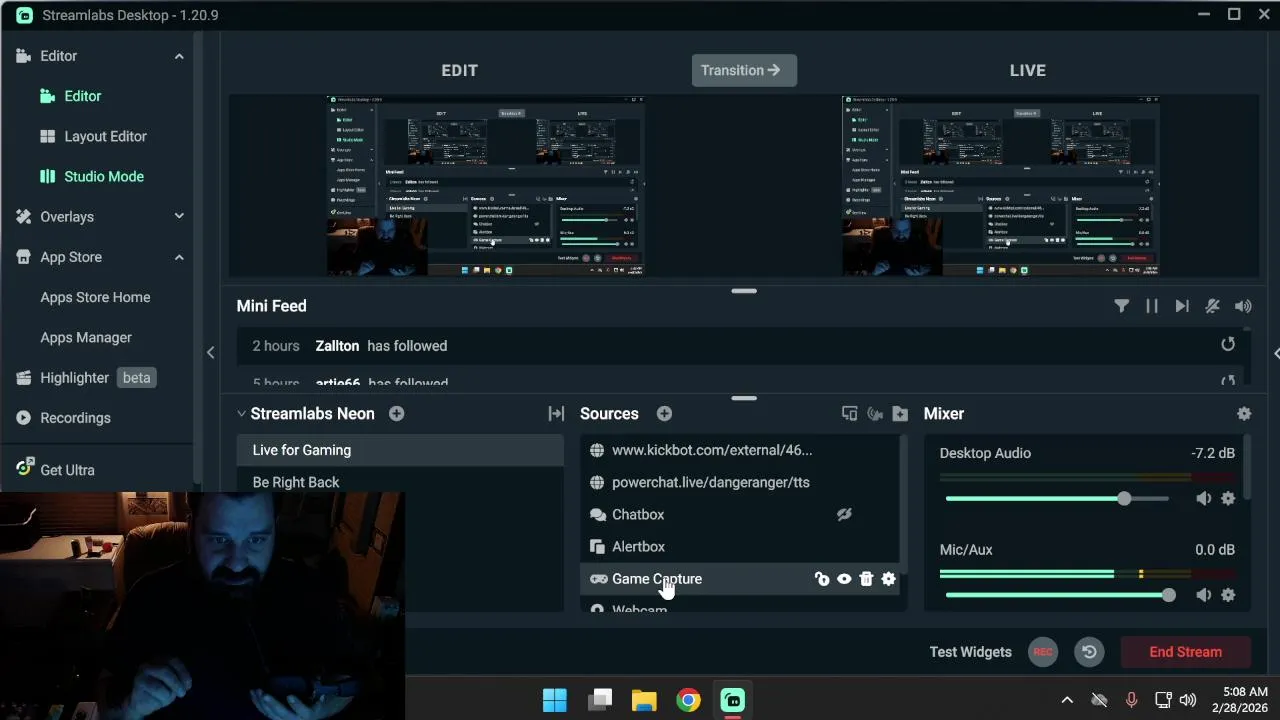Go to Apps Store Home
Screen dimensions: 1280x720
[x=95, y=297]
